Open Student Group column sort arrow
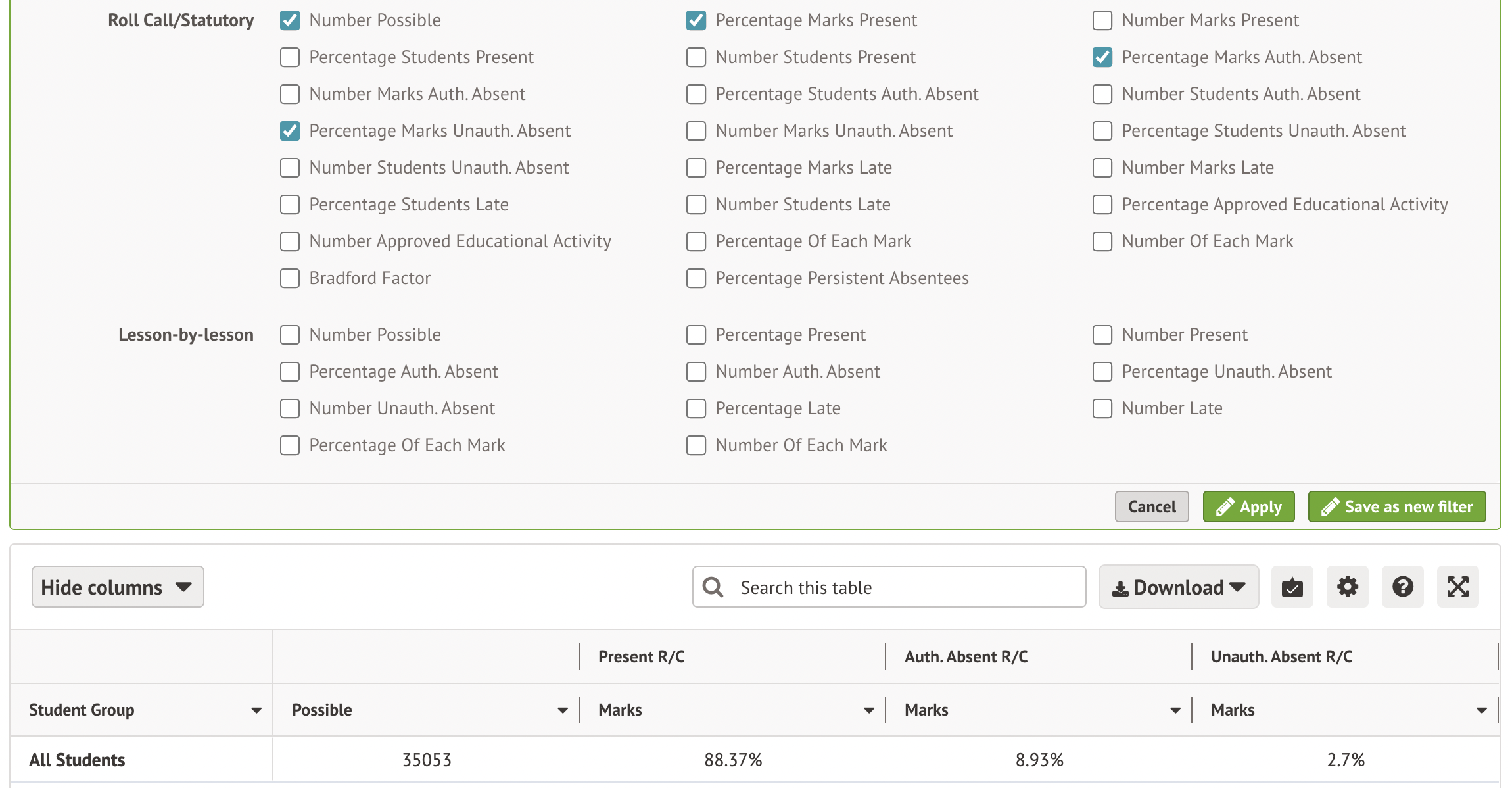This screenshot has width=1512, height=788. coord(256,710)
